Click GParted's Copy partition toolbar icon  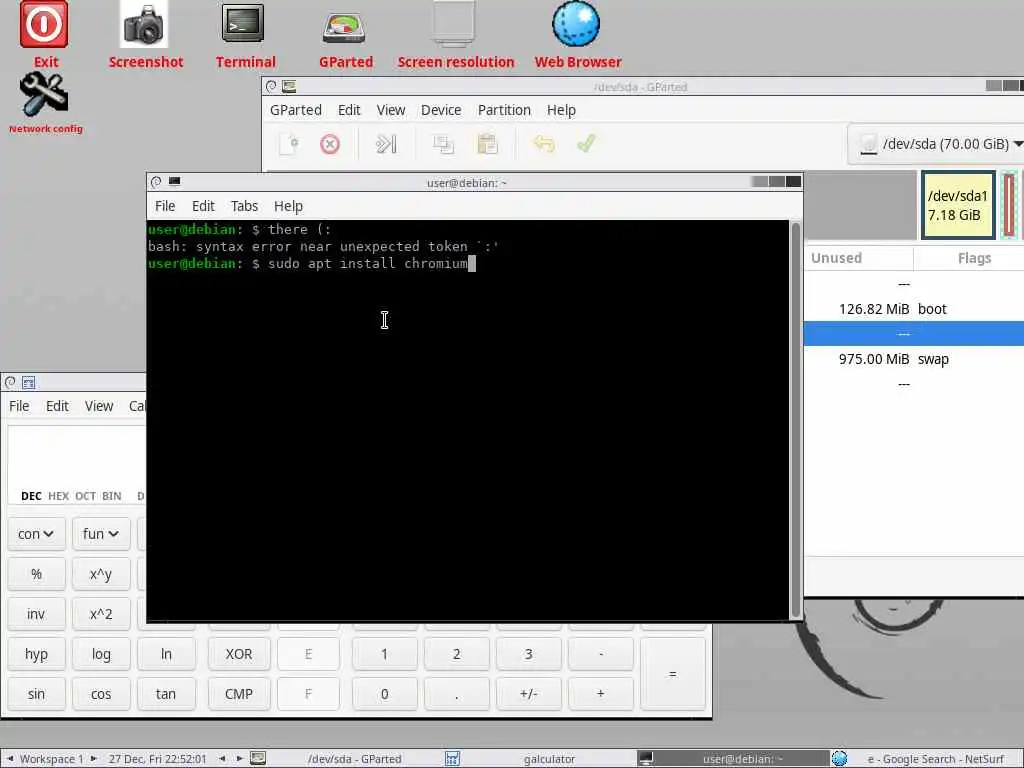(x=443, y=144)
